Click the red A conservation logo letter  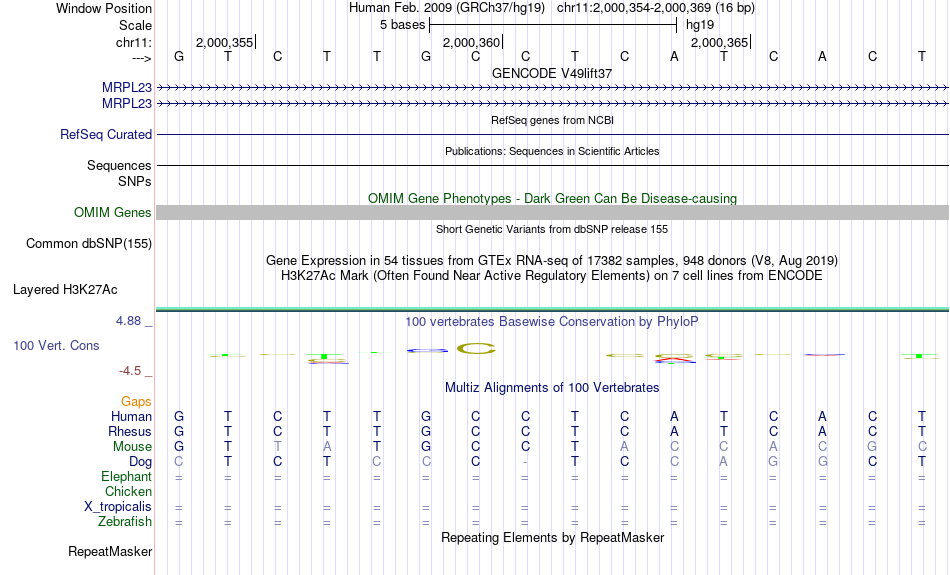tap(674, 359)
